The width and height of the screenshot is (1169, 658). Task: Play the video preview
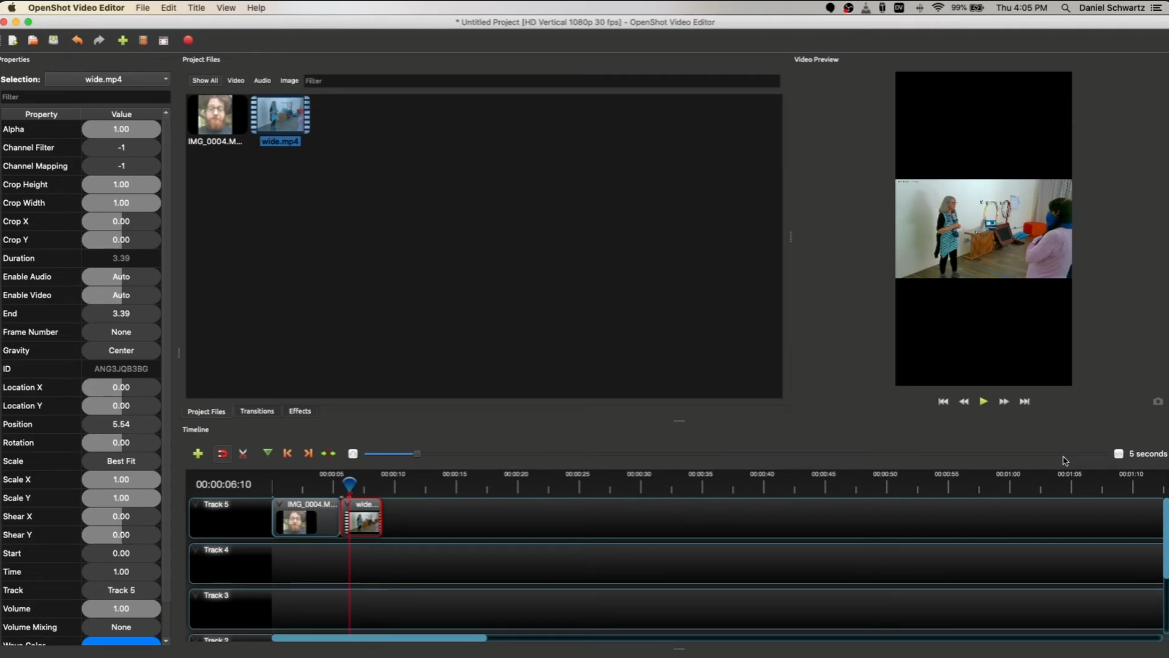(x=983, y=402)
